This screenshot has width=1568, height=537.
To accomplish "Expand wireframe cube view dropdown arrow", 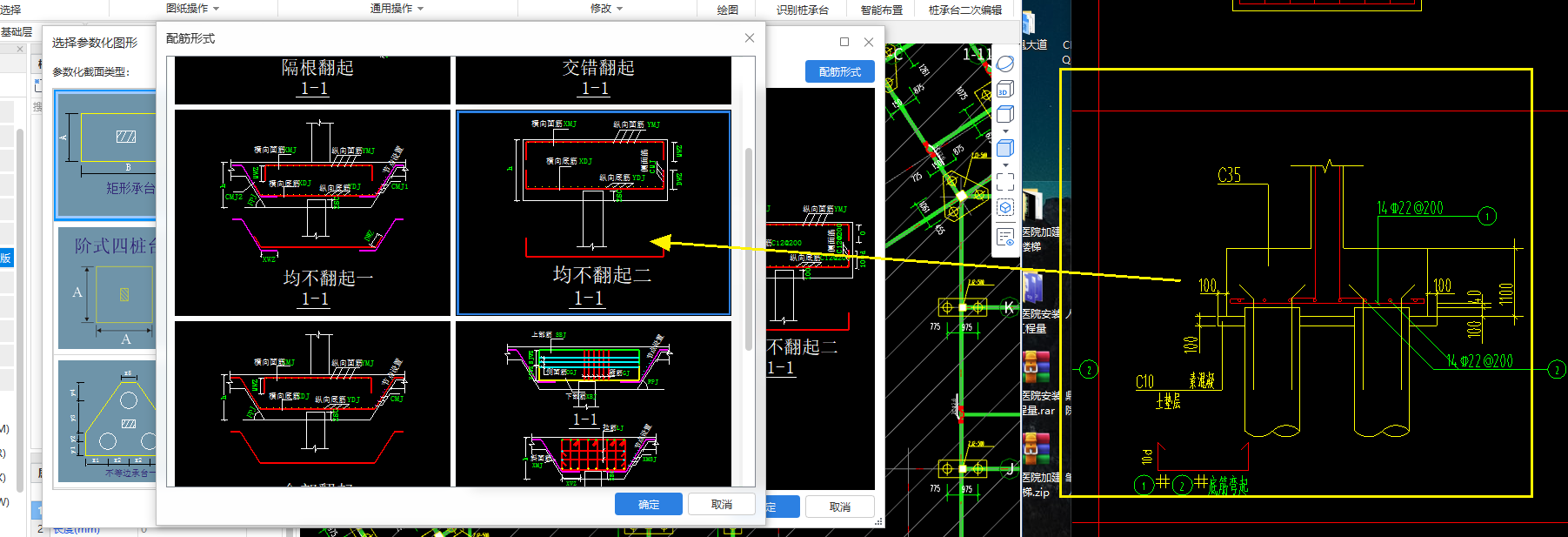I will [1005, 131].
